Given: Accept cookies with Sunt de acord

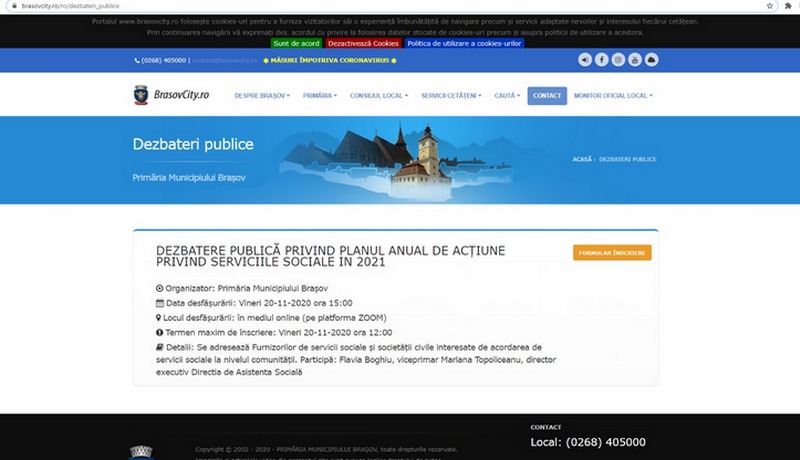Looking at the screenshot, I should tap(296, 43).
